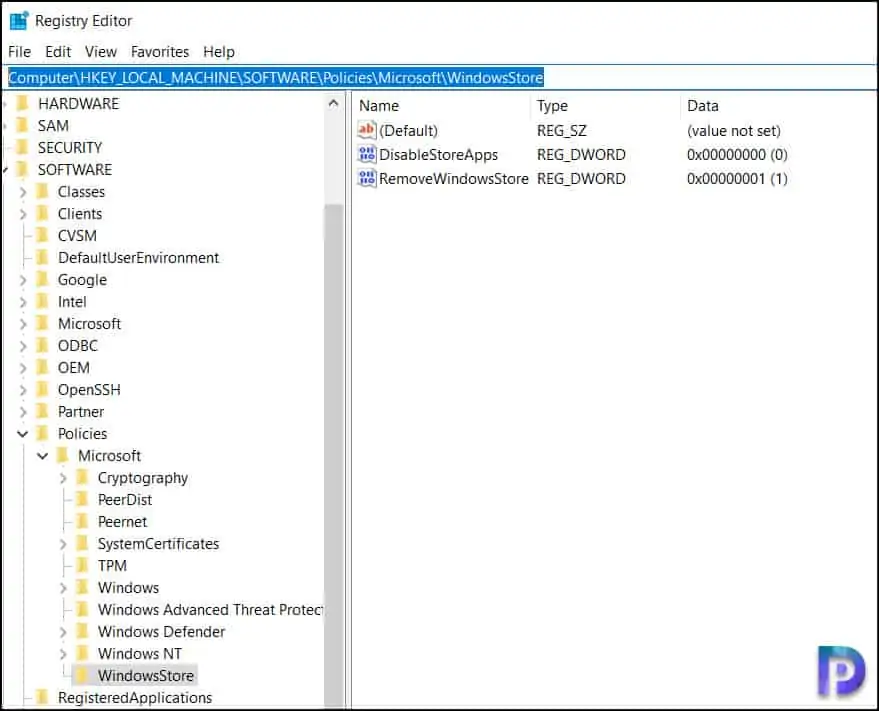The height and width of the screenshot is (711, 879).
Task: Open the File menu
Action: click(20, 52)
